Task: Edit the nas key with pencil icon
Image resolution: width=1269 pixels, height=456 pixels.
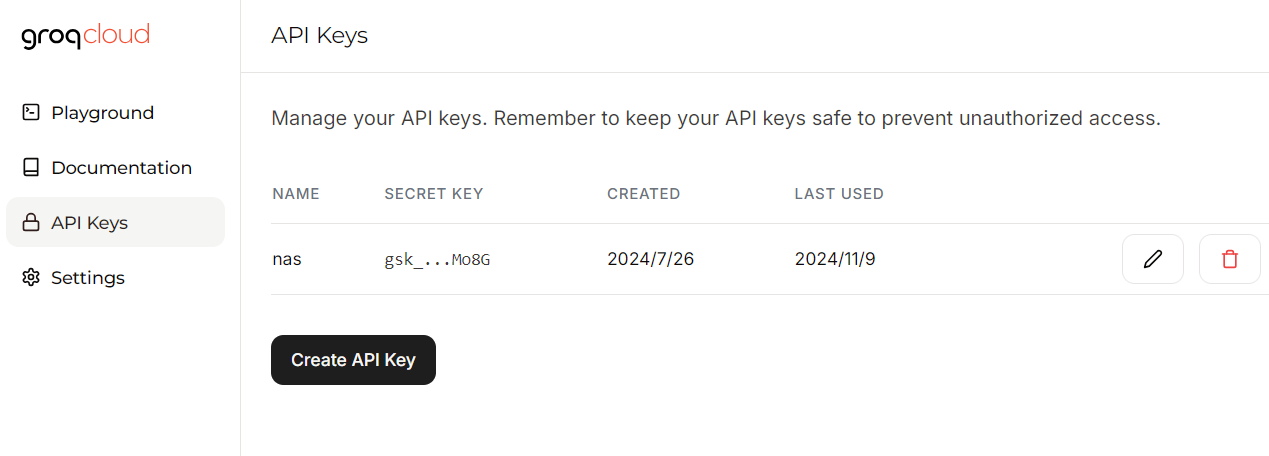Action: click(x=1153, y=259)
